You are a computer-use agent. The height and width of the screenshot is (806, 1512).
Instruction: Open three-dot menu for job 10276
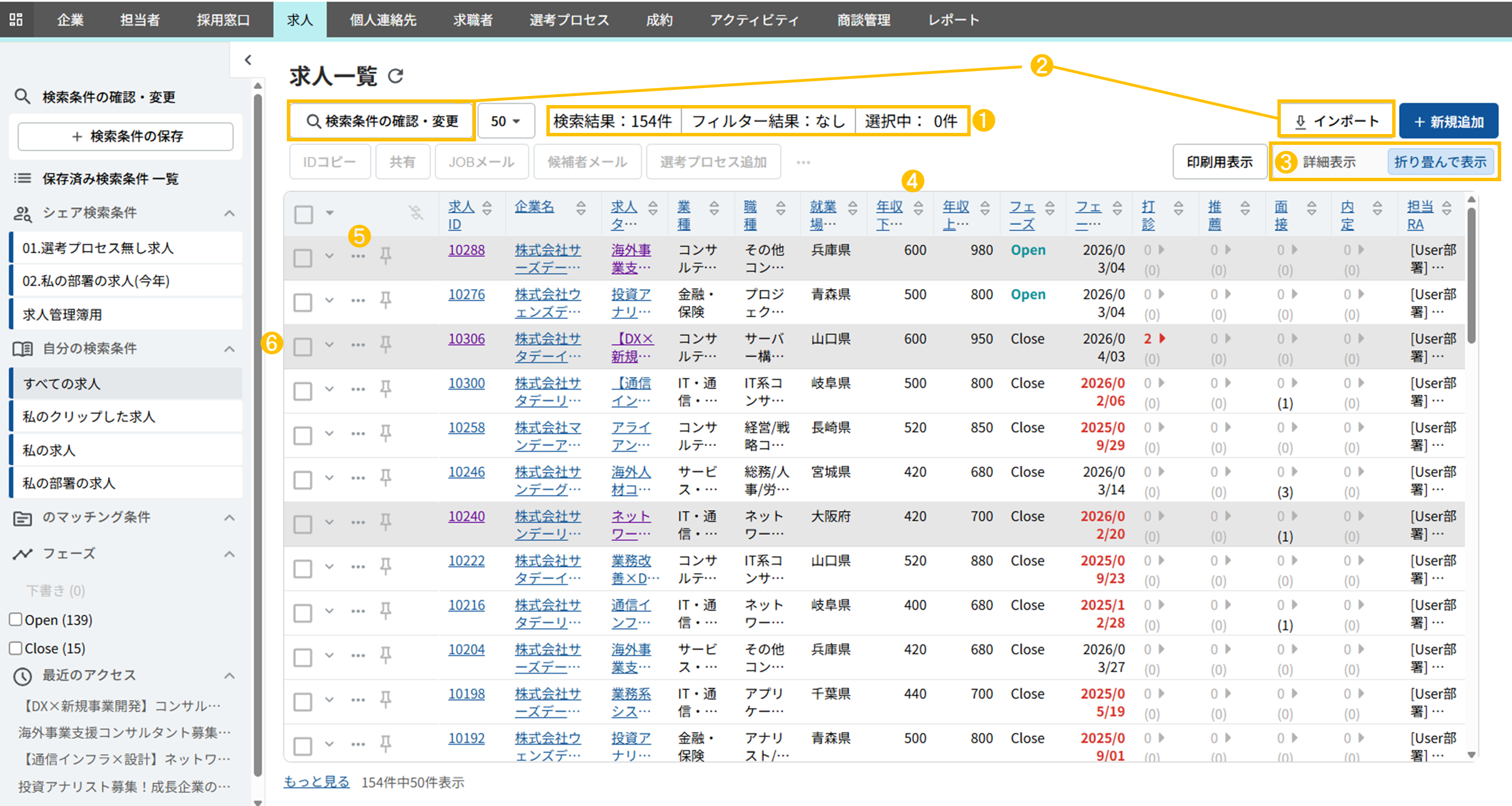tap(358, 300)
